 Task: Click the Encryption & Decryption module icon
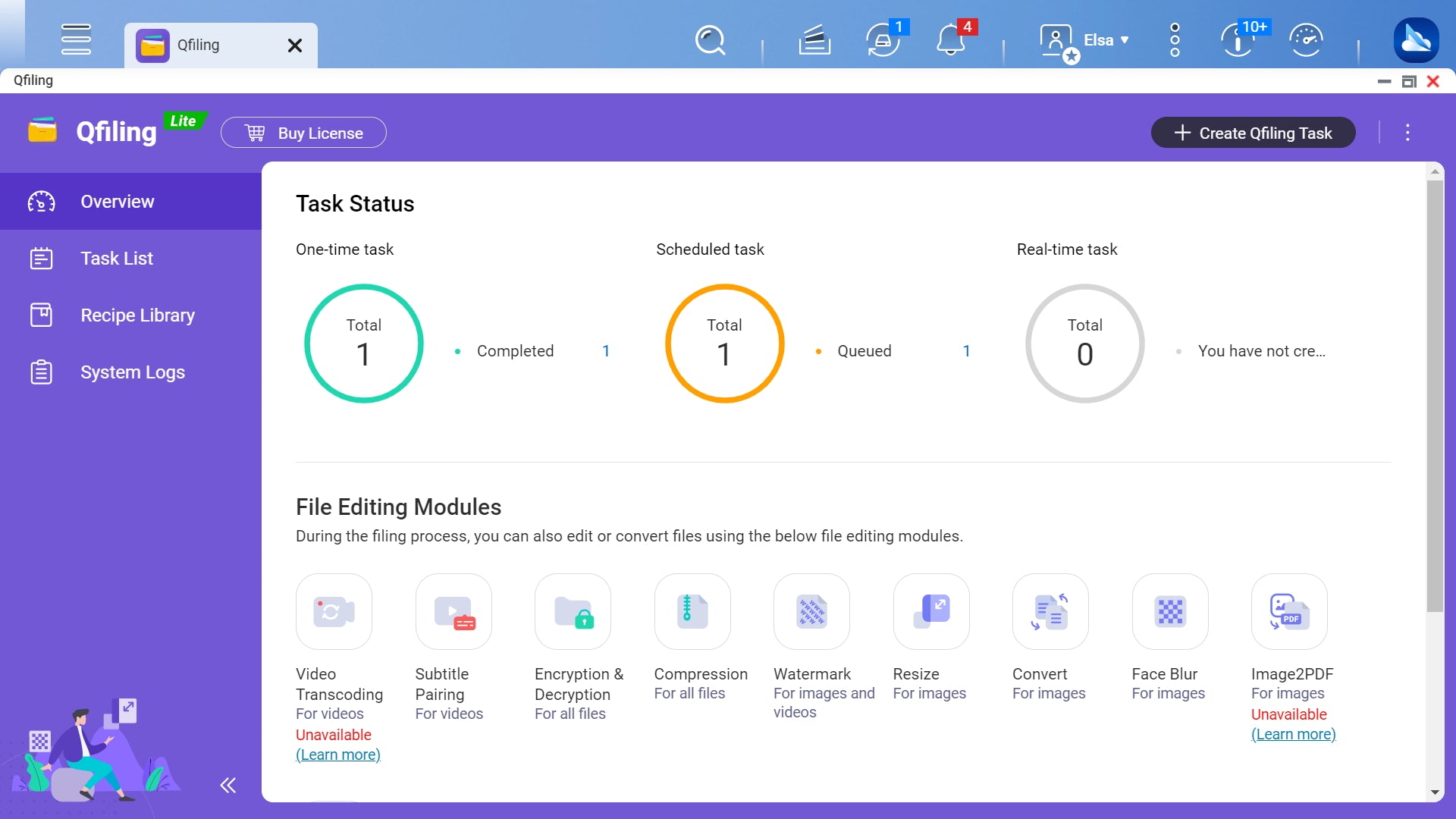click(x=573, y=610)
